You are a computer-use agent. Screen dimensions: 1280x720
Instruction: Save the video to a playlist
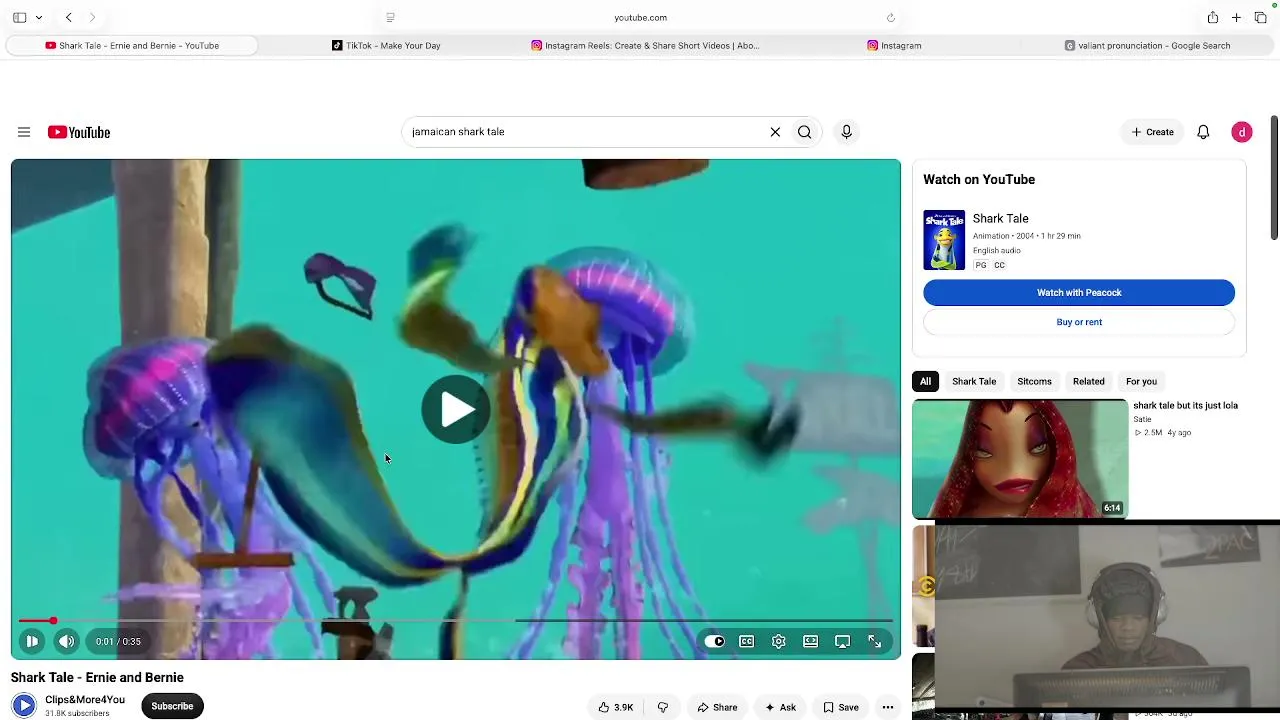(840, 707)
